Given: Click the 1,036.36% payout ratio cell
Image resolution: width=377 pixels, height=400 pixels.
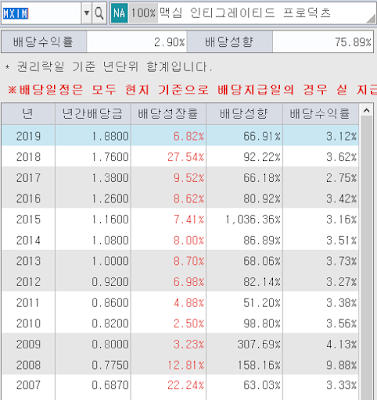Looking at the screenshot, I should (244, 219).
